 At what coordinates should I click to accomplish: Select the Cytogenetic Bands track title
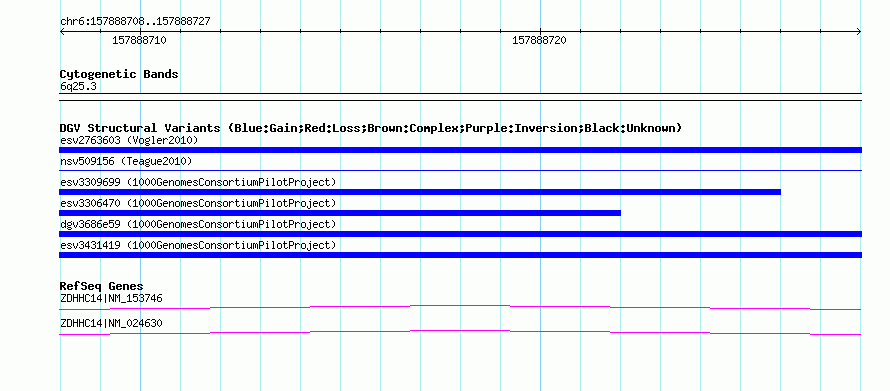[119, 74]
